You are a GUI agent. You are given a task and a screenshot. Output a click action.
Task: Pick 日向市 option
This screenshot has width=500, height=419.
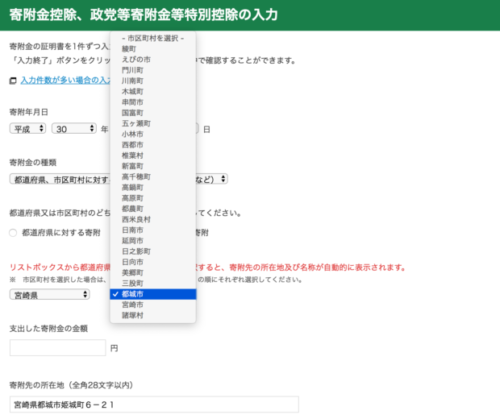(x=153, y=262)
